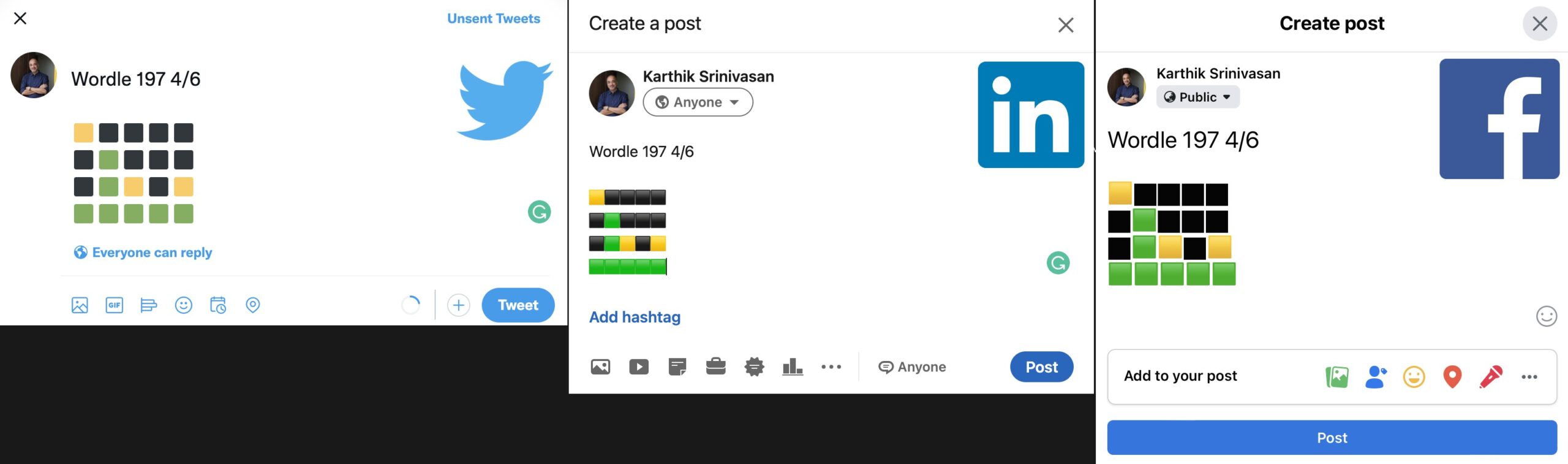Click the LinkedIn briefcase job icon
Viewport: 1568px width, 464px height.
coord(715,367)
